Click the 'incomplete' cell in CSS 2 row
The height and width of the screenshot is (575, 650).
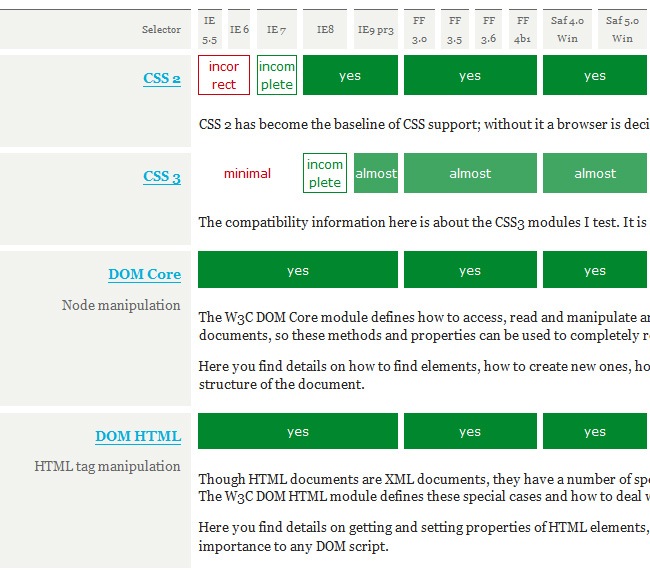click(277, 76)
